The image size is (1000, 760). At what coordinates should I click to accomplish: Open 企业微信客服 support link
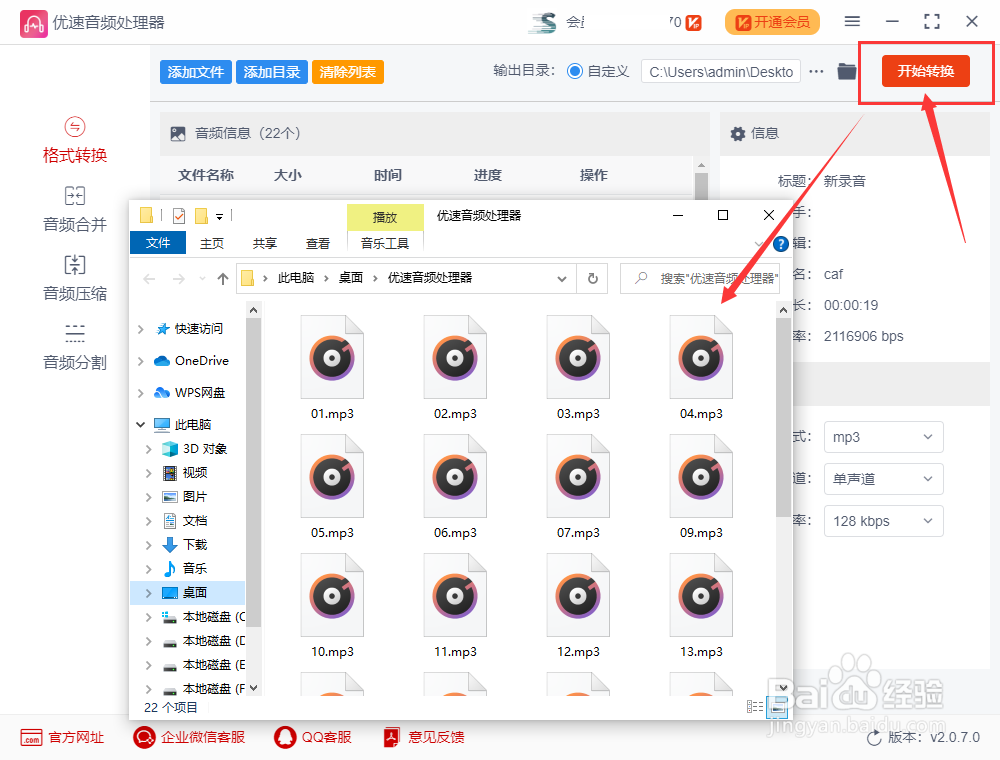(x=189, y=738)
